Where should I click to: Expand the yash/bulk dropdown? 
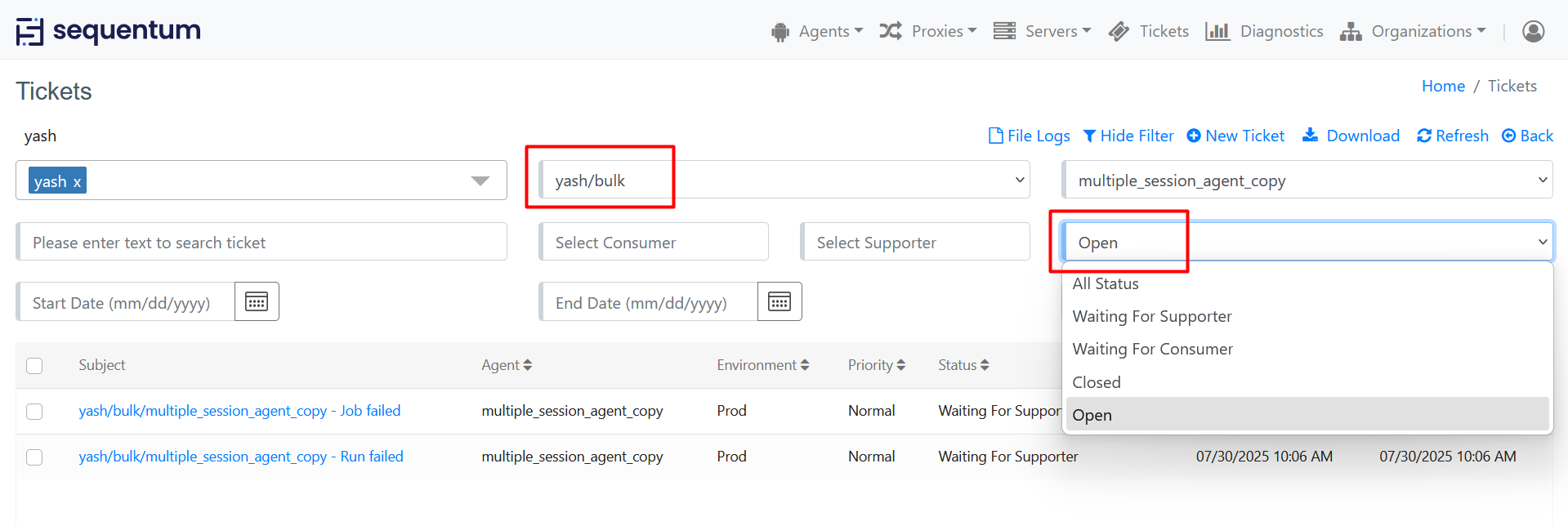point(1020,181)
